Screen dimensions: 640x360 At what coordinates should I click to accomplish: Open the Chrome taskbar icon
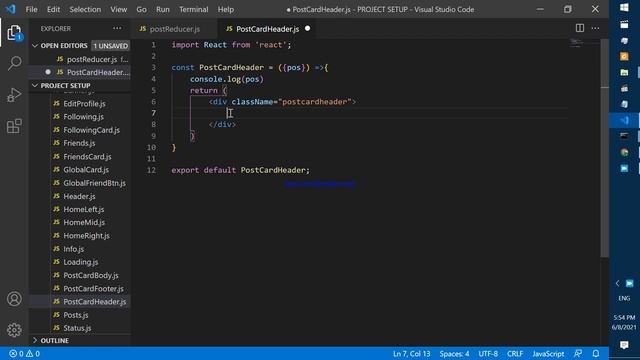tap(624, 152)
